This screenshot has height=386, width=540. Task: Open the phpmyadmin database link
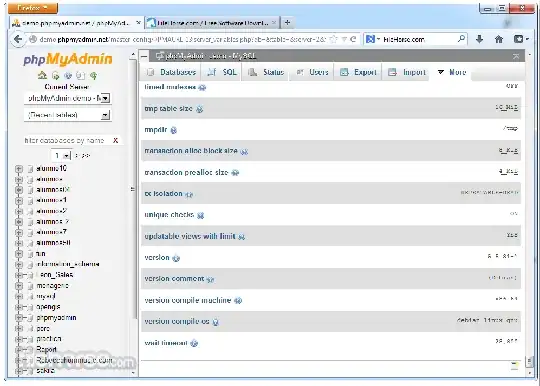(56, 318)
